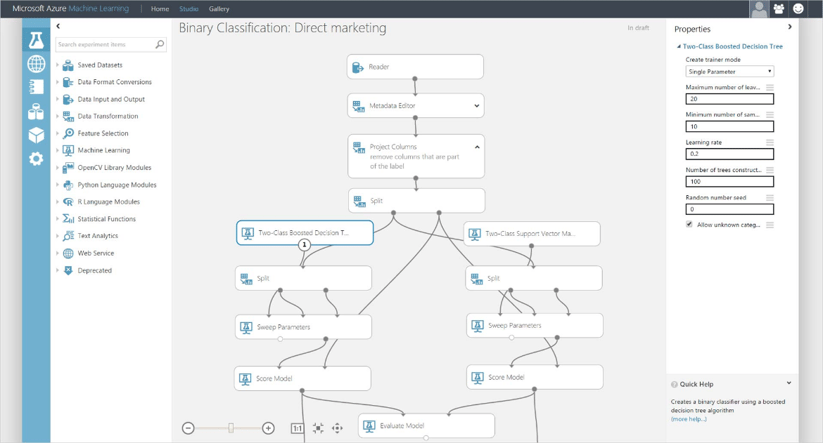Screen dimensions: 823x443
Task: Click the zoom out minus button
Action: (188, 428)
